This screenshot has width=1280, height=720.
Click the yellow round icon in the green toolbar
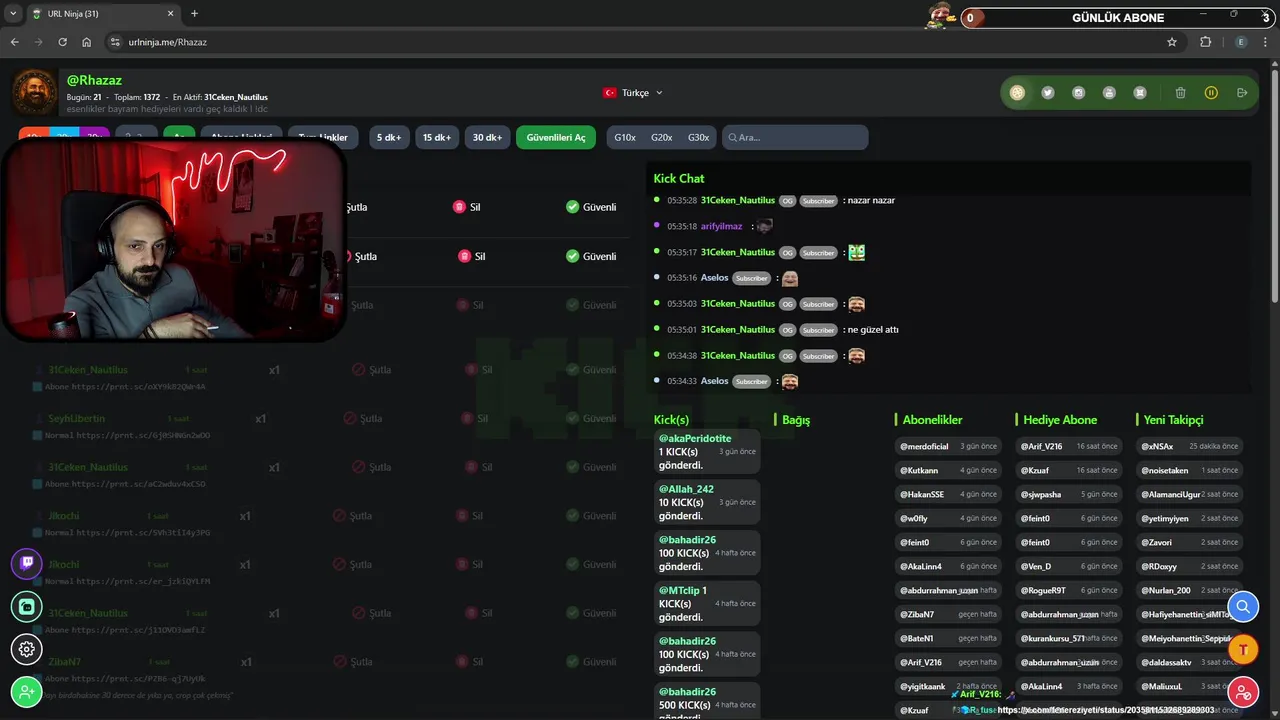1017,93
